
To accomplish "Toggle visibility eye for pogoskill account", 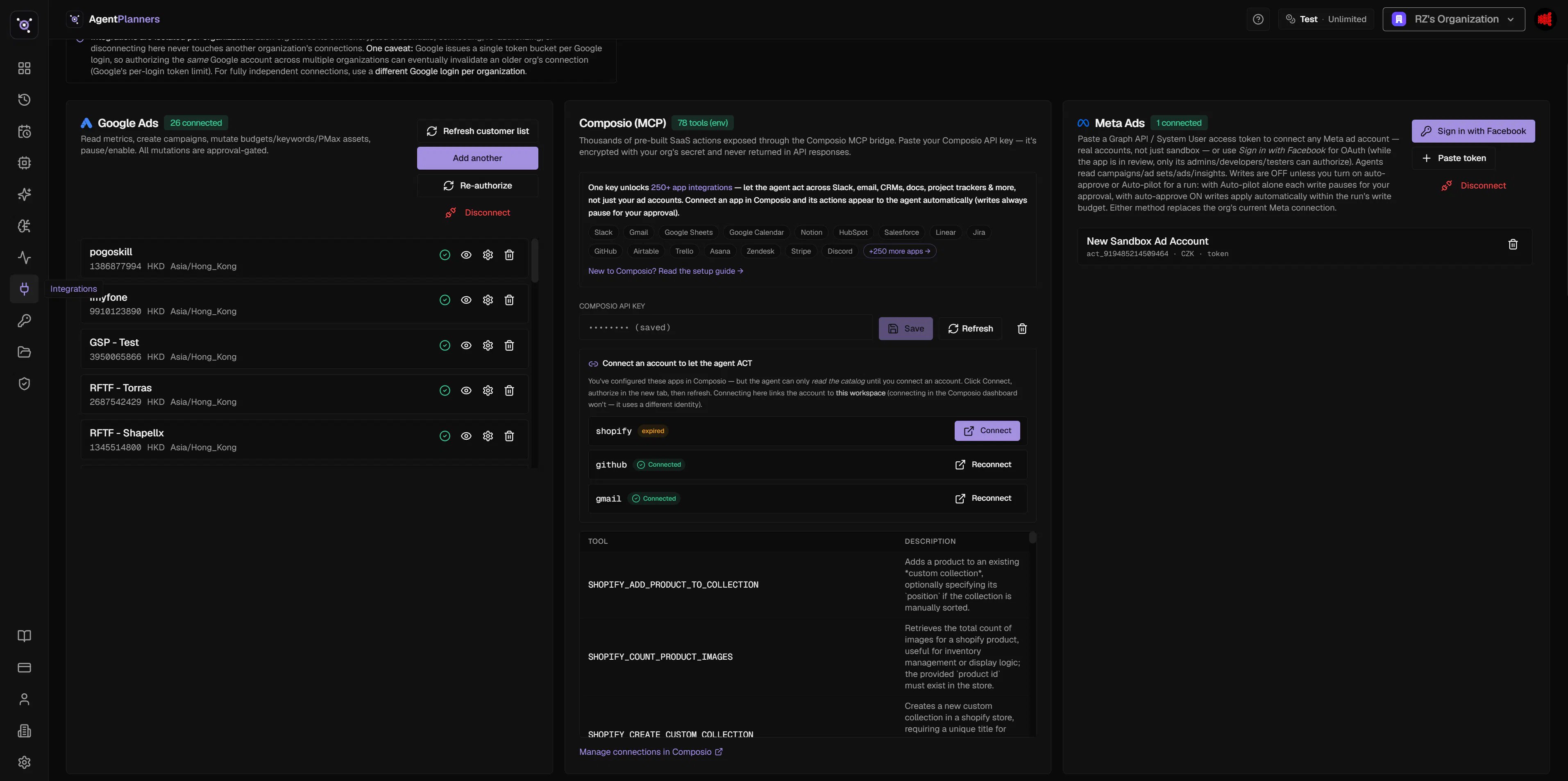I will tap(466, 255).
